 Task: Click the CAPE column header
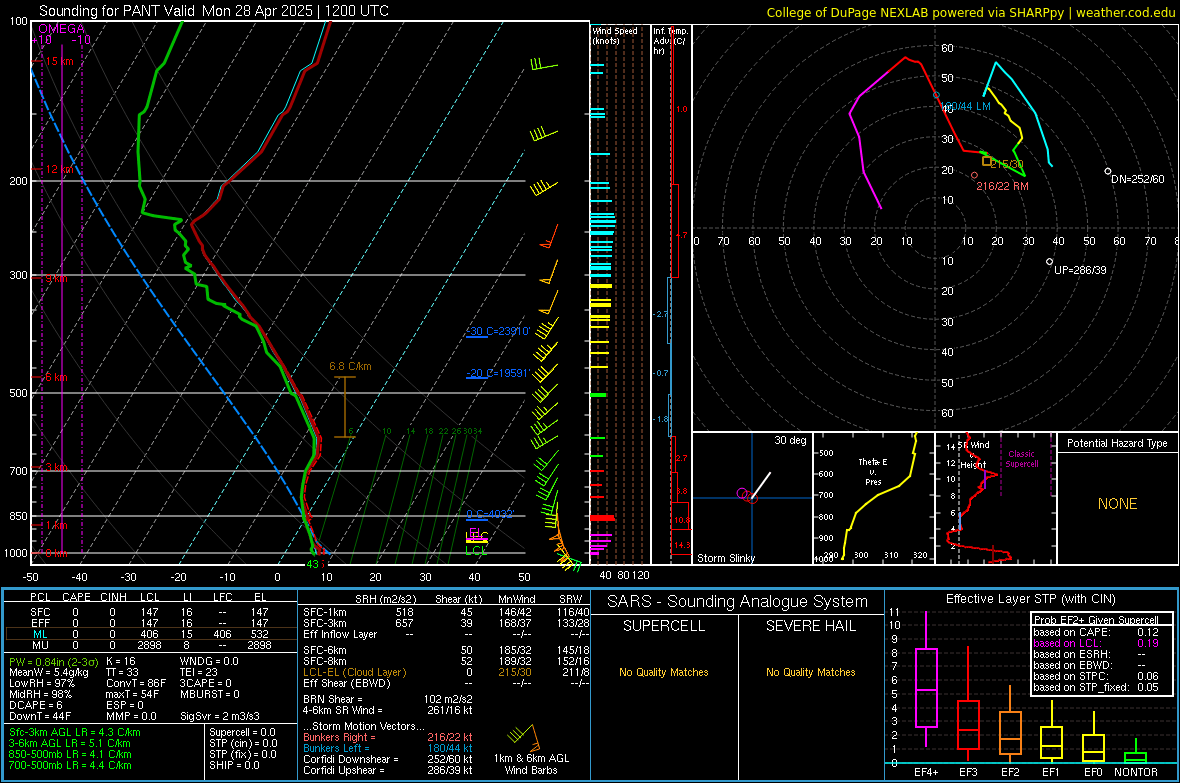[x=76, y=597]
